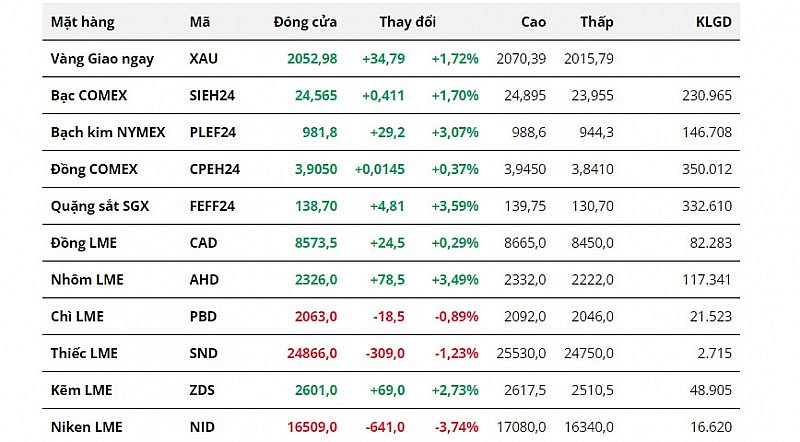Click the Mặt hàng column header
The image size is (800, 442).
coord(83,21)
